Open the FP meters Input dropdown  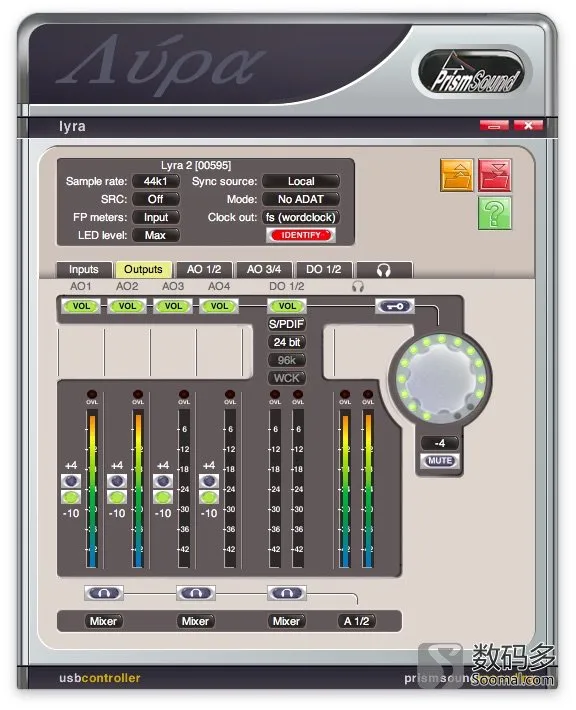(x=156, y=217)
